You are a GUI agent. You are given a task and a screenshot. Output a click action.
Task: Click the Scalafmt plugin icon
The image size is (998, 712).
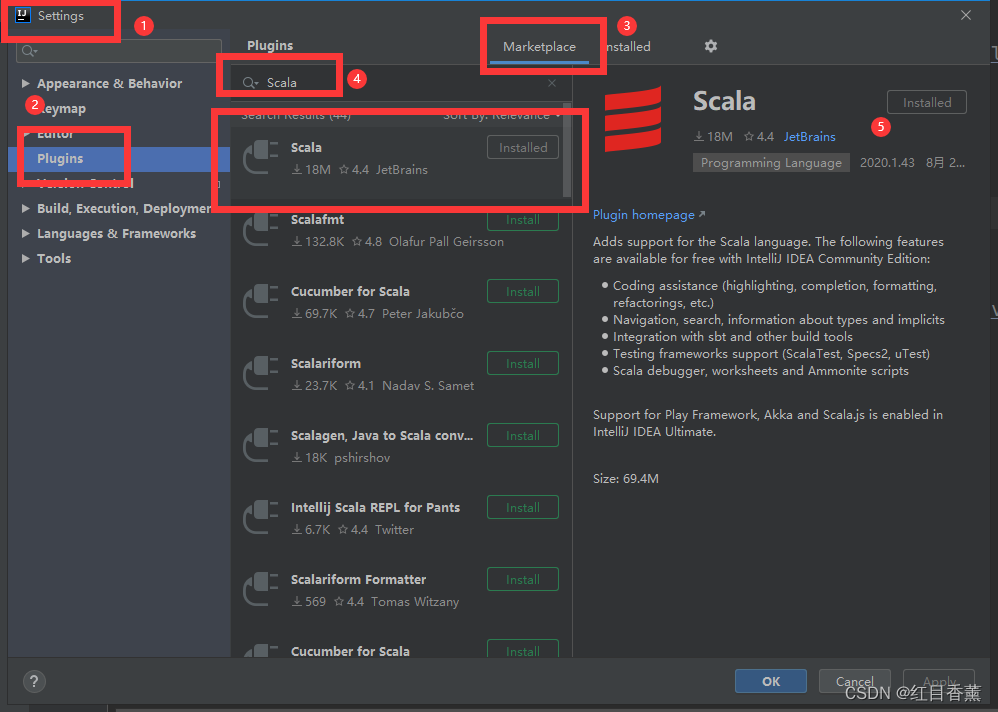tap(261, 229)
